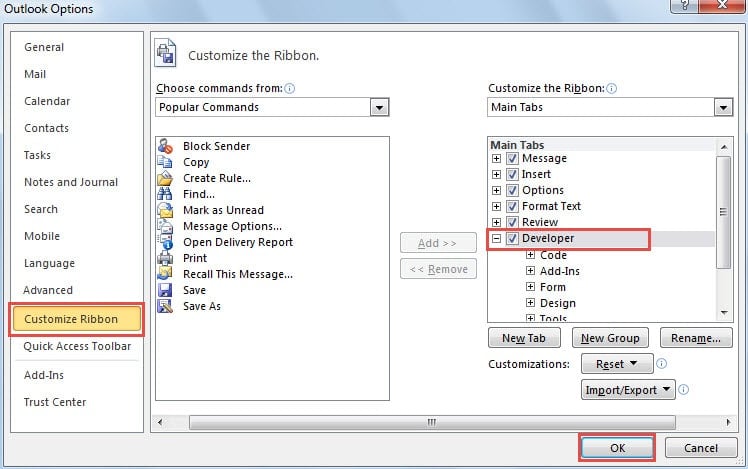Screen dimensions: 748x469
Task: Click the Copy command icon
Action: coord(165,162)
